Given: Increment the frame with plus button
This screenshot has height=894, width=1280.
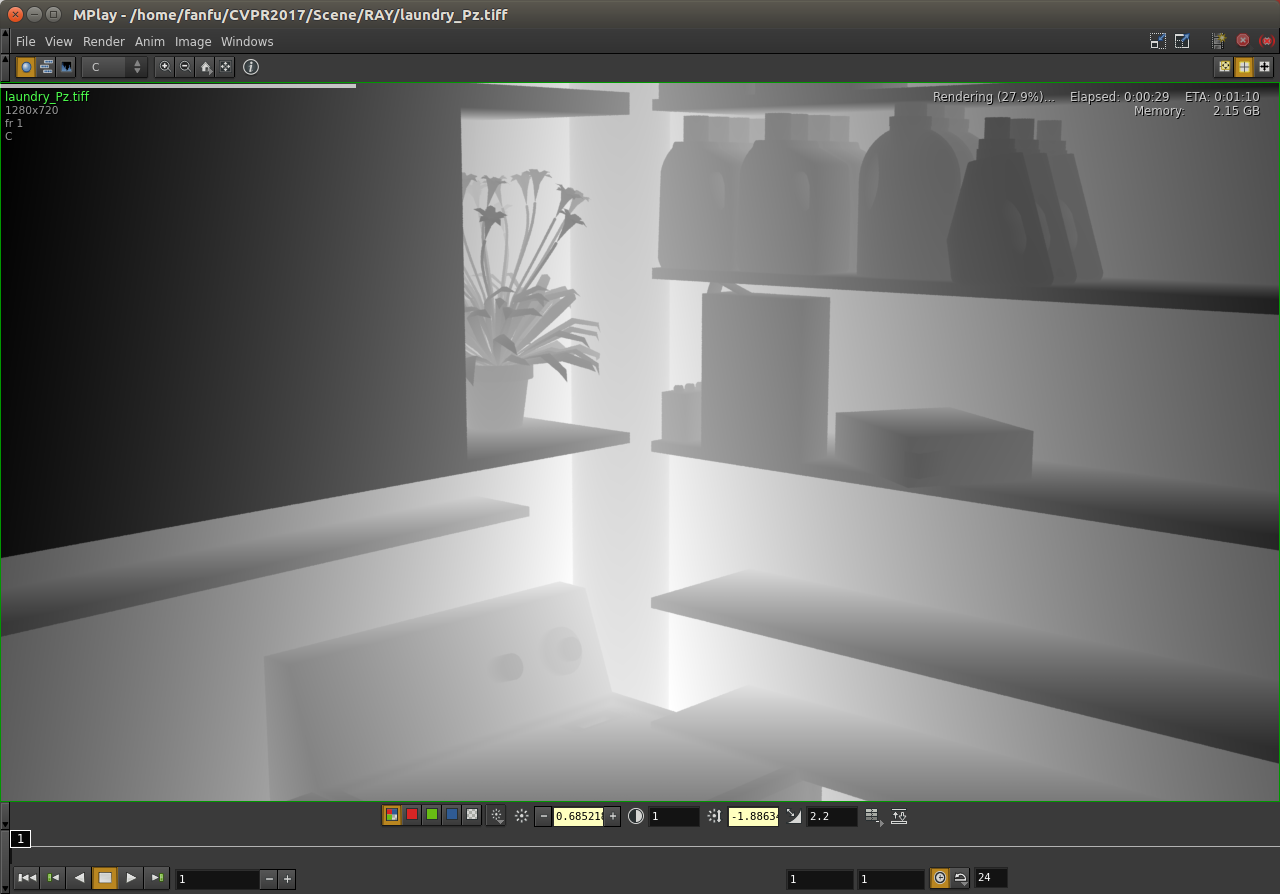Looking at the screenshot, I should point(287,879).
